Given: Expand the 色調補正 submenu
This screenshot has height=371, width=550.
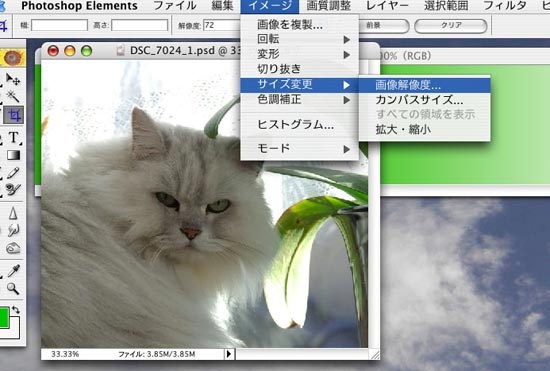Looking at the screenshot, I should point(300,100).
